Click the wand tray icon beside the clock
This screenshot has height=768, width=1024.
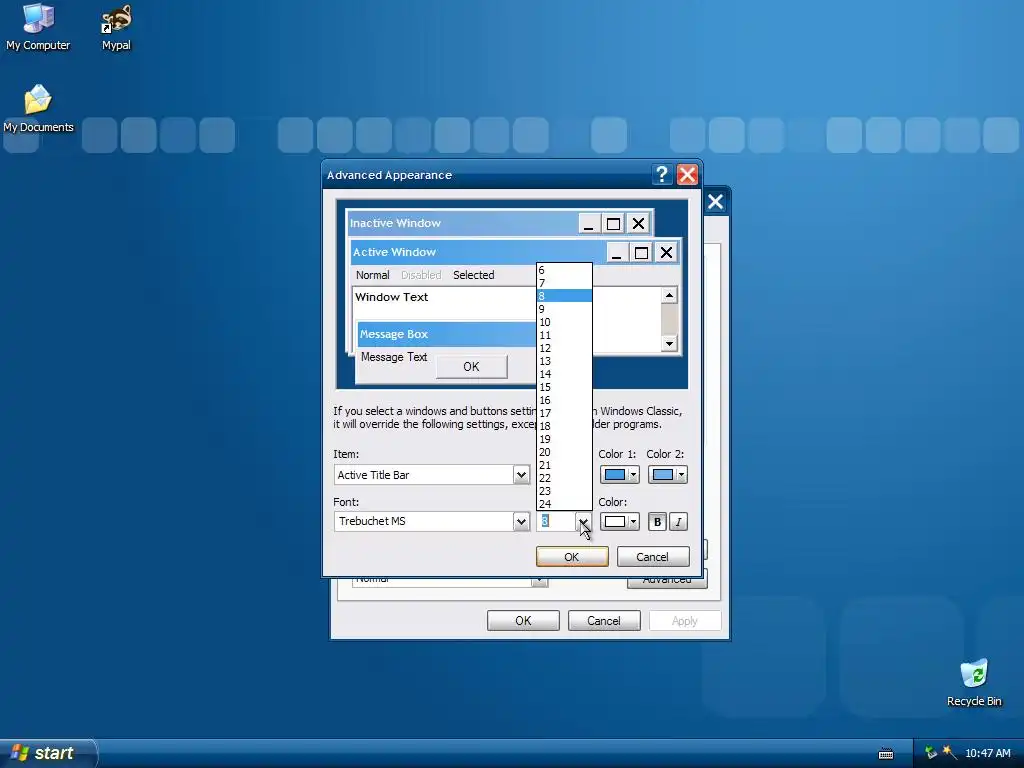[x=949, y=753]
